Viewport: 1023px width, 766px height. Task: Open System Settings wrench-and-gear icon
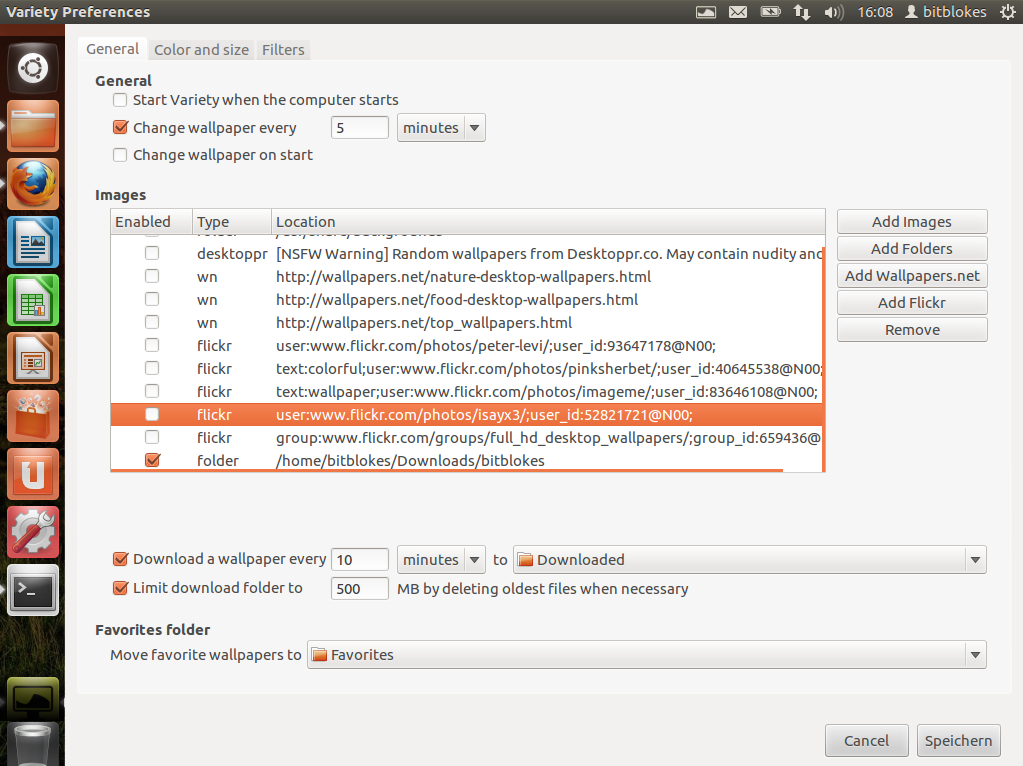pyautogui.click(x=33, y=532)
